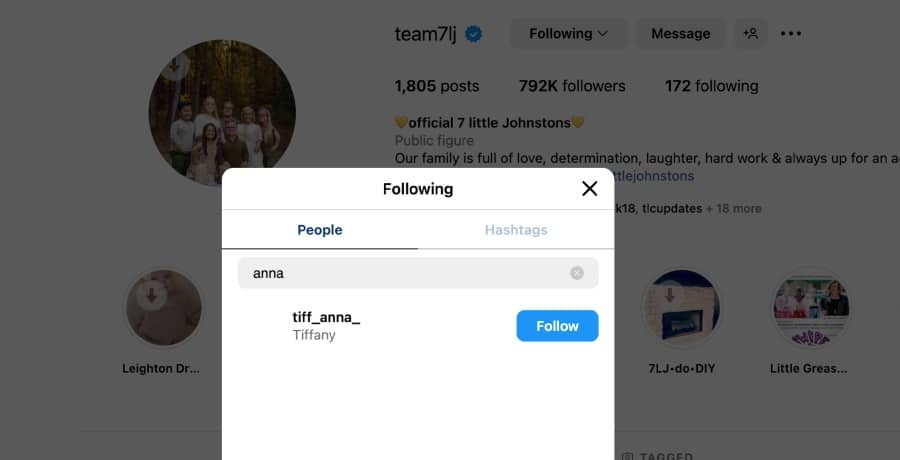
Task: Open the tiff_anna_ profile link
Action: [x=326, y=317]
